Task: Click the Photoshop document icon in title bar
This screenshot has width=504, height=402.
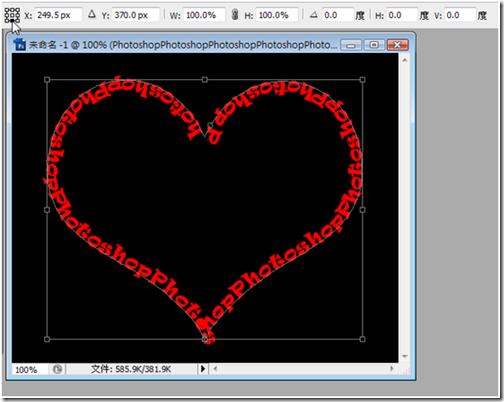Action: click(20, 45)
